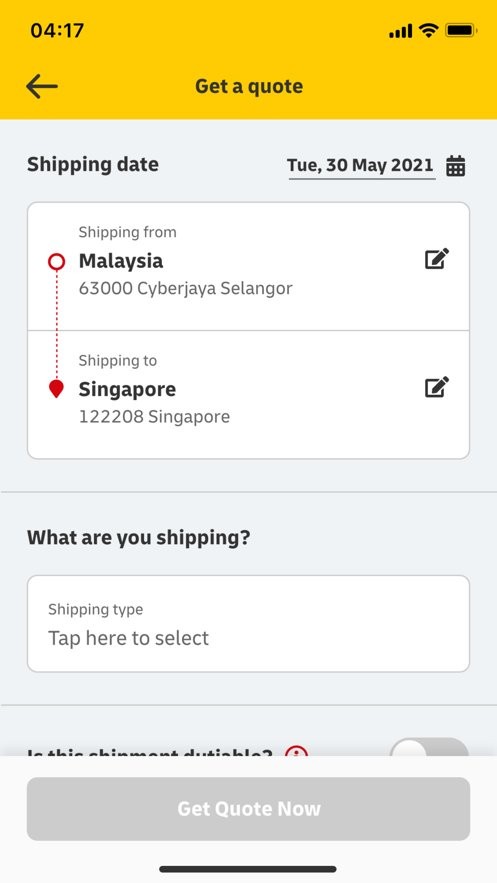
Task: Select the Tue, 30 May 2021 date
Action: click(x=360, y=166)
